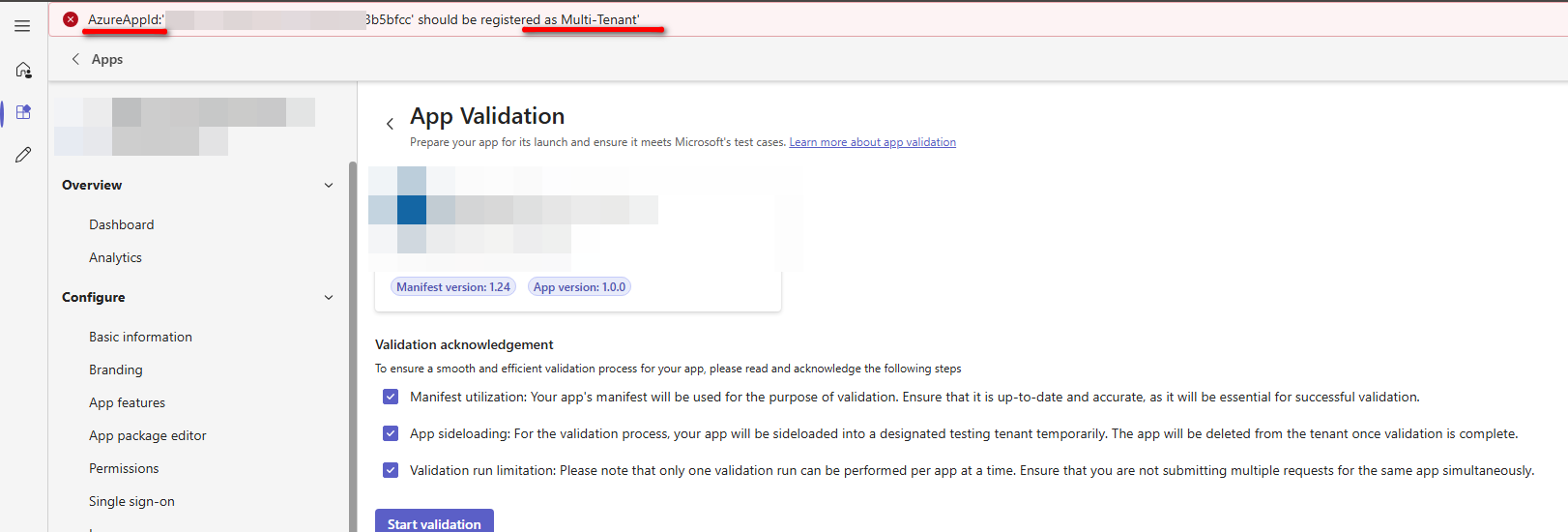
Task: Click the App Validation heading
Action: pos(487,116)
